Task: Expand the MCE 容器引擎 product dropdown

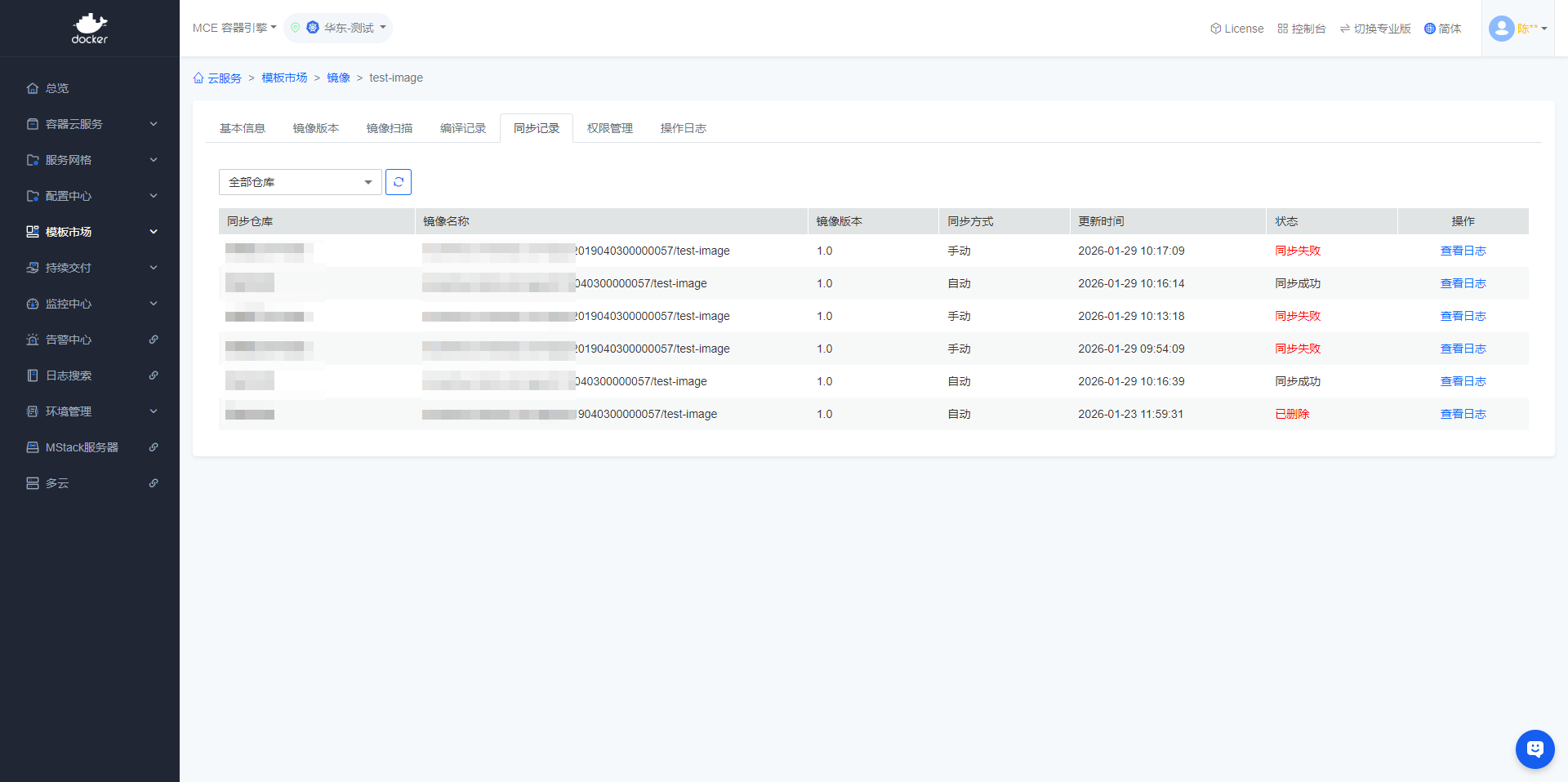Action: [x=234, y=28]
